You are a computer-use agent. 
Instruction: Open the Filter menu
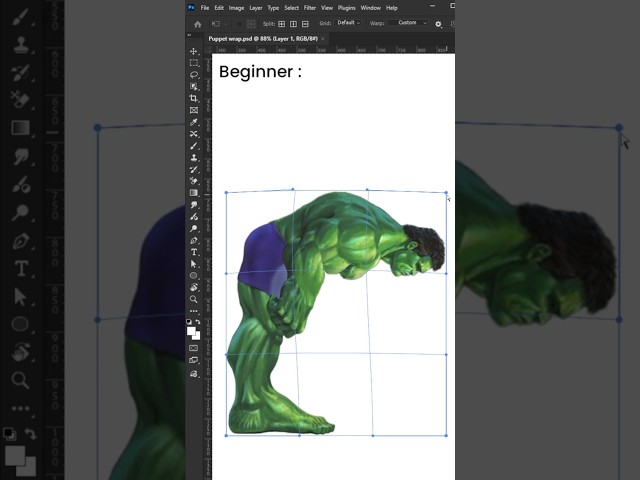[x=310, y=8]
